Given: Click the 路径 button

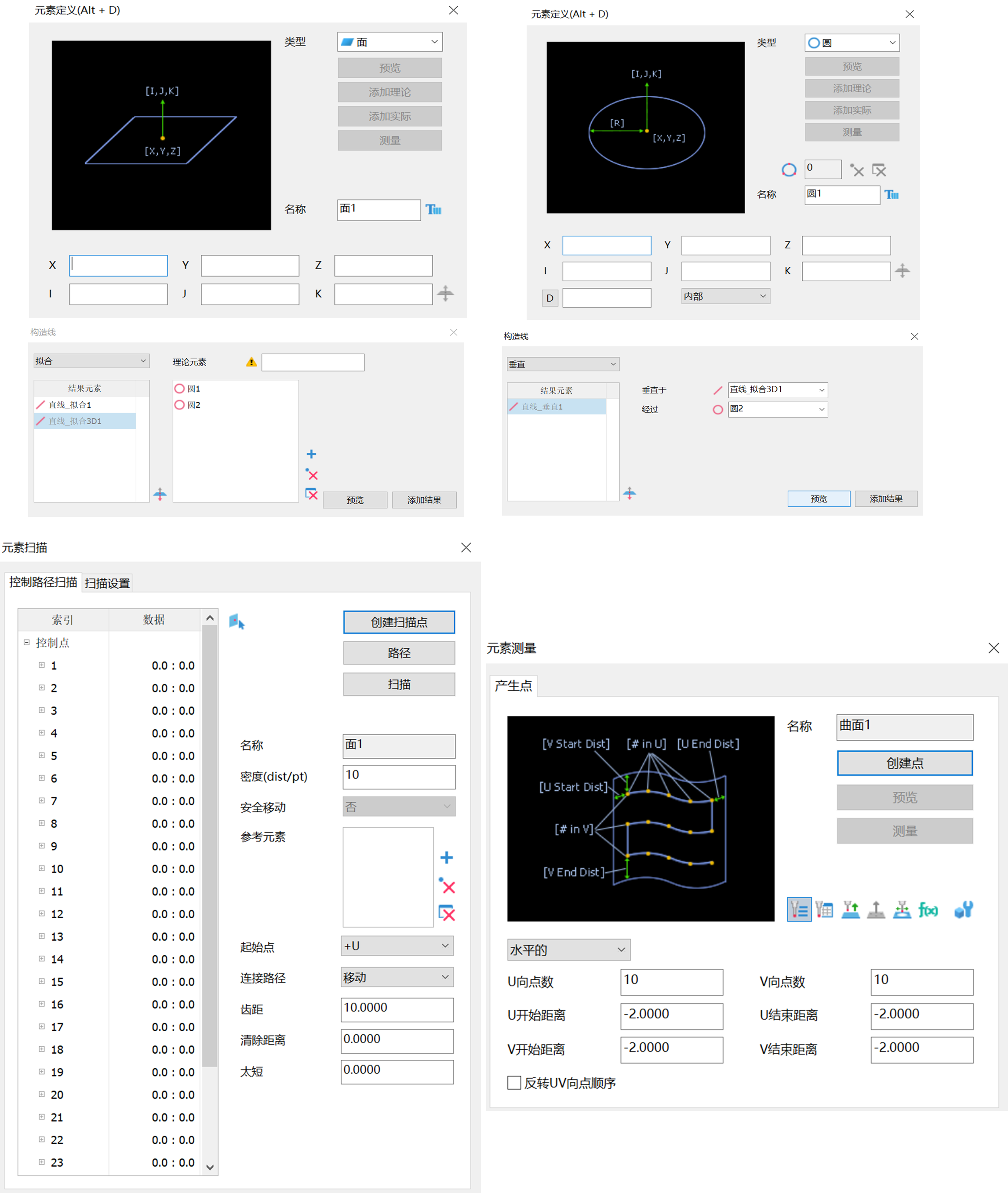Looking at the screenshot, I should point(399,653).
